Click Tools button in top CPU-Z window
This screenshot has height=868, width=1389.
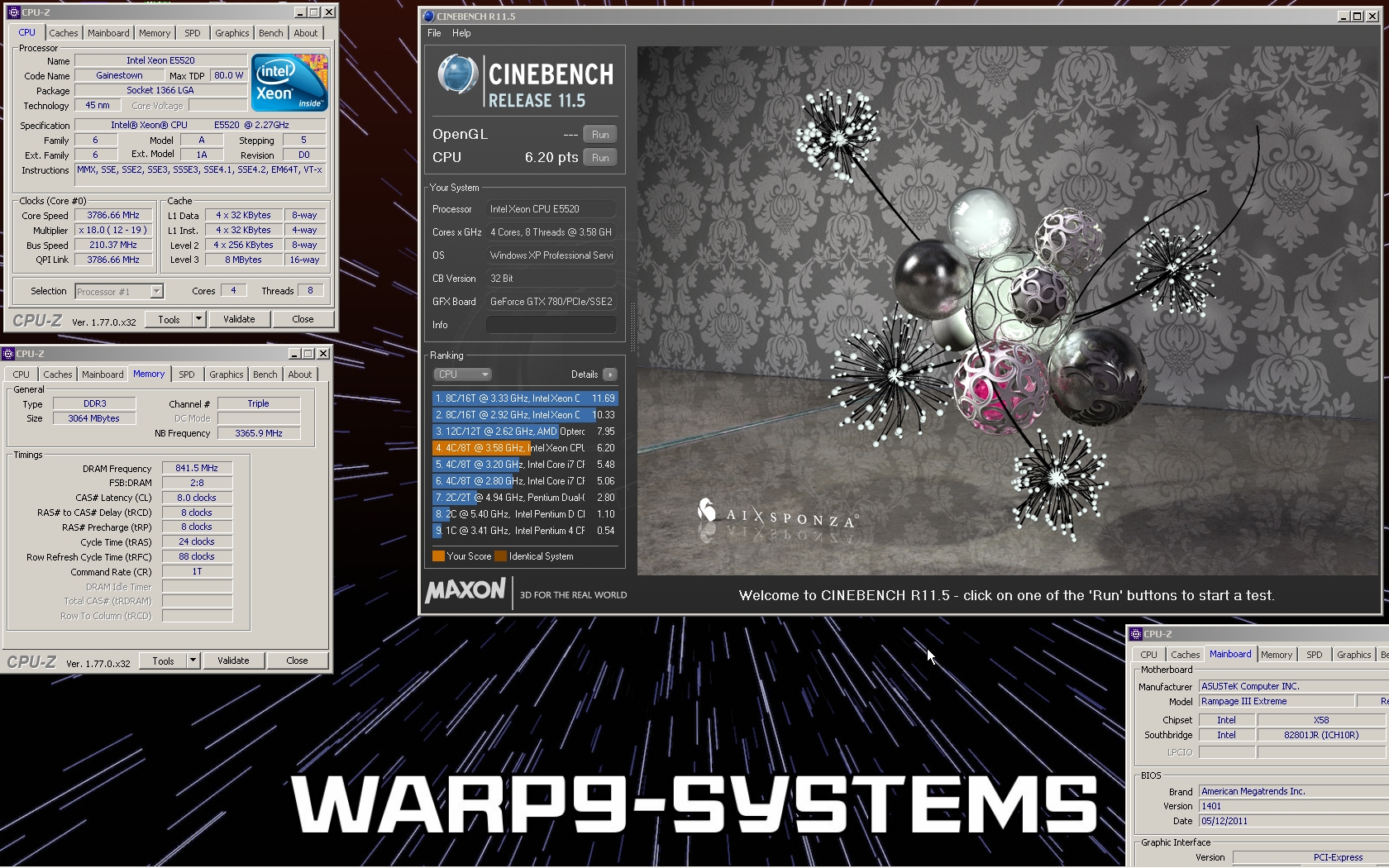click(x=169, y=319)
